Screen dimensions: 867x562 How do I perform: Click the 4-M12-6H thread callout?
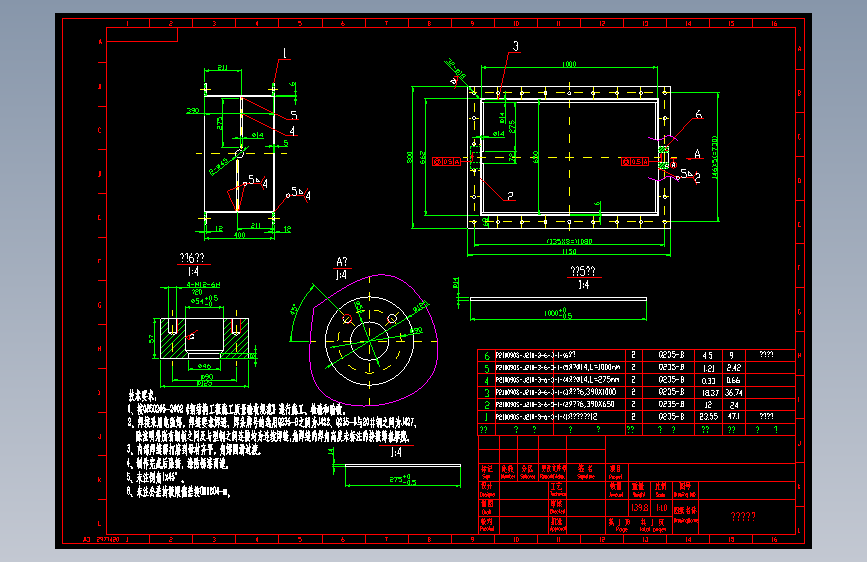click(x=203, y=285)
